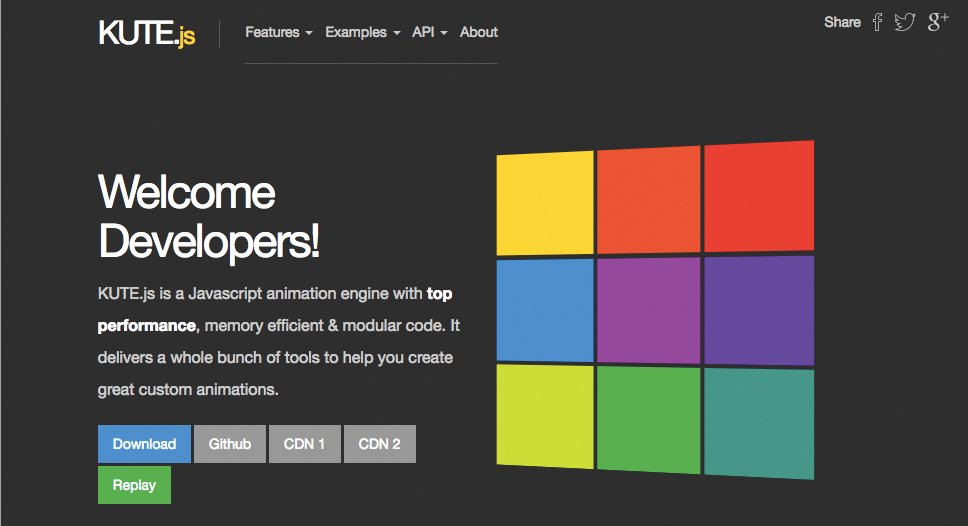Click the blue Download button
Image resolution: width=968 pixels, height=526 pixels.
144,444
